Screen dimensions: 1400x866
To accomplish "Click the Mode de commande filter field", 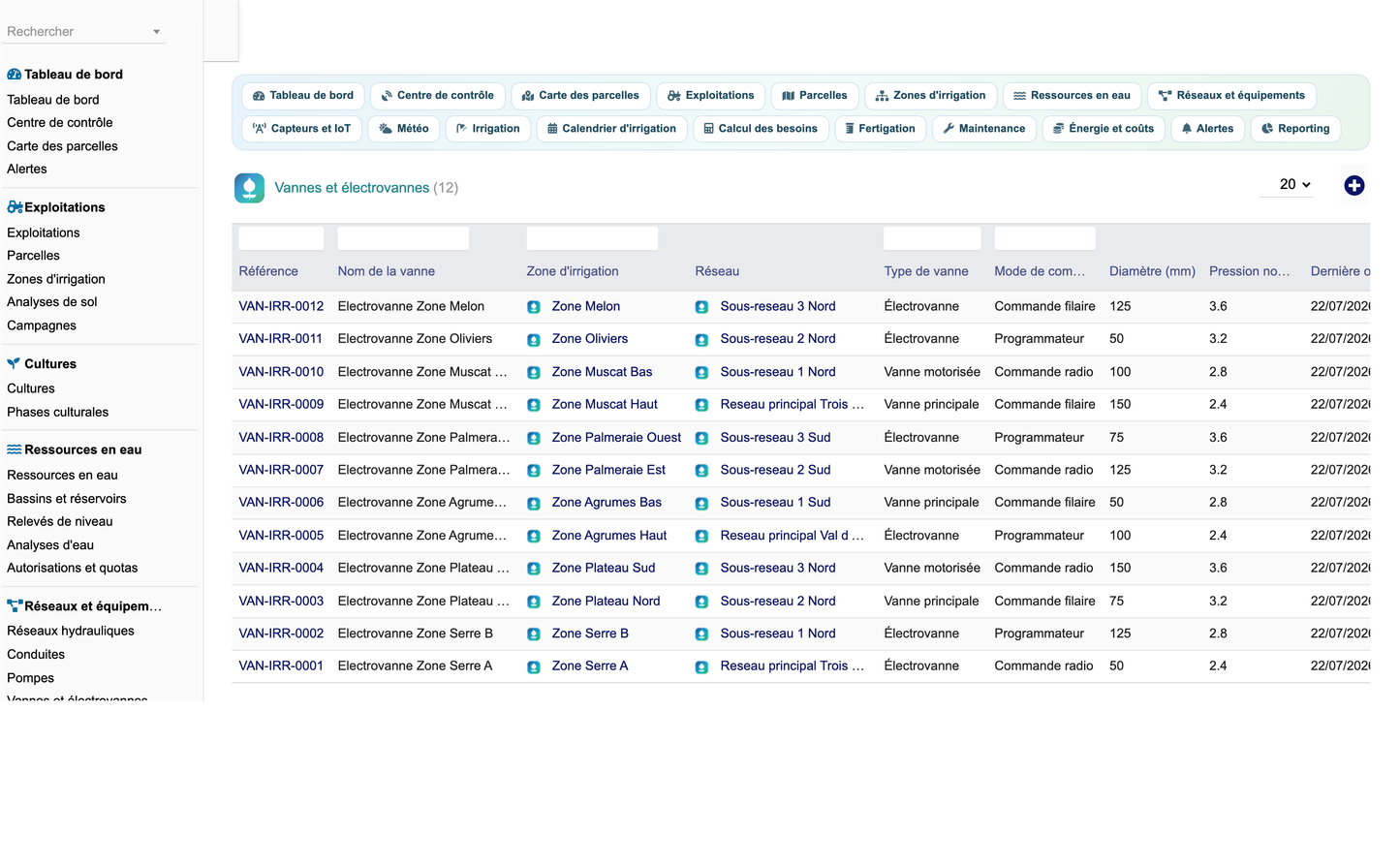I will (x=1044, y=238).
